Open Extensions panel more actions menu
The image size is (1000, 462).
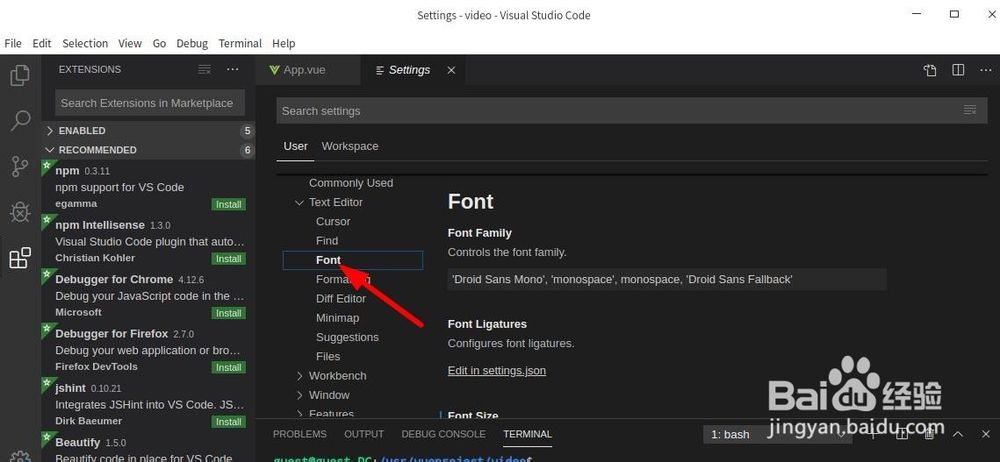pos(233,70)
